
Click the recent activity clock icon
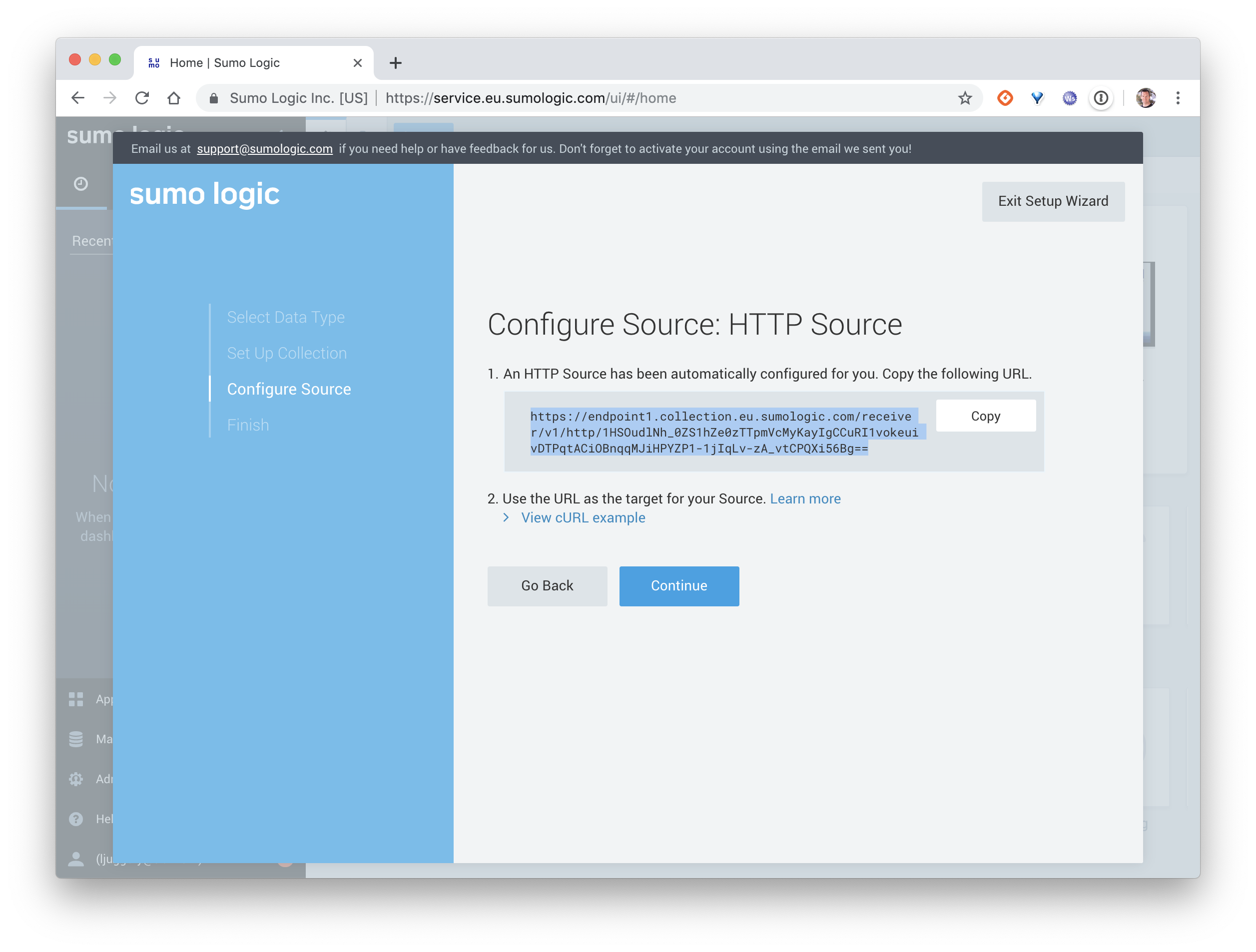[81, 183]
